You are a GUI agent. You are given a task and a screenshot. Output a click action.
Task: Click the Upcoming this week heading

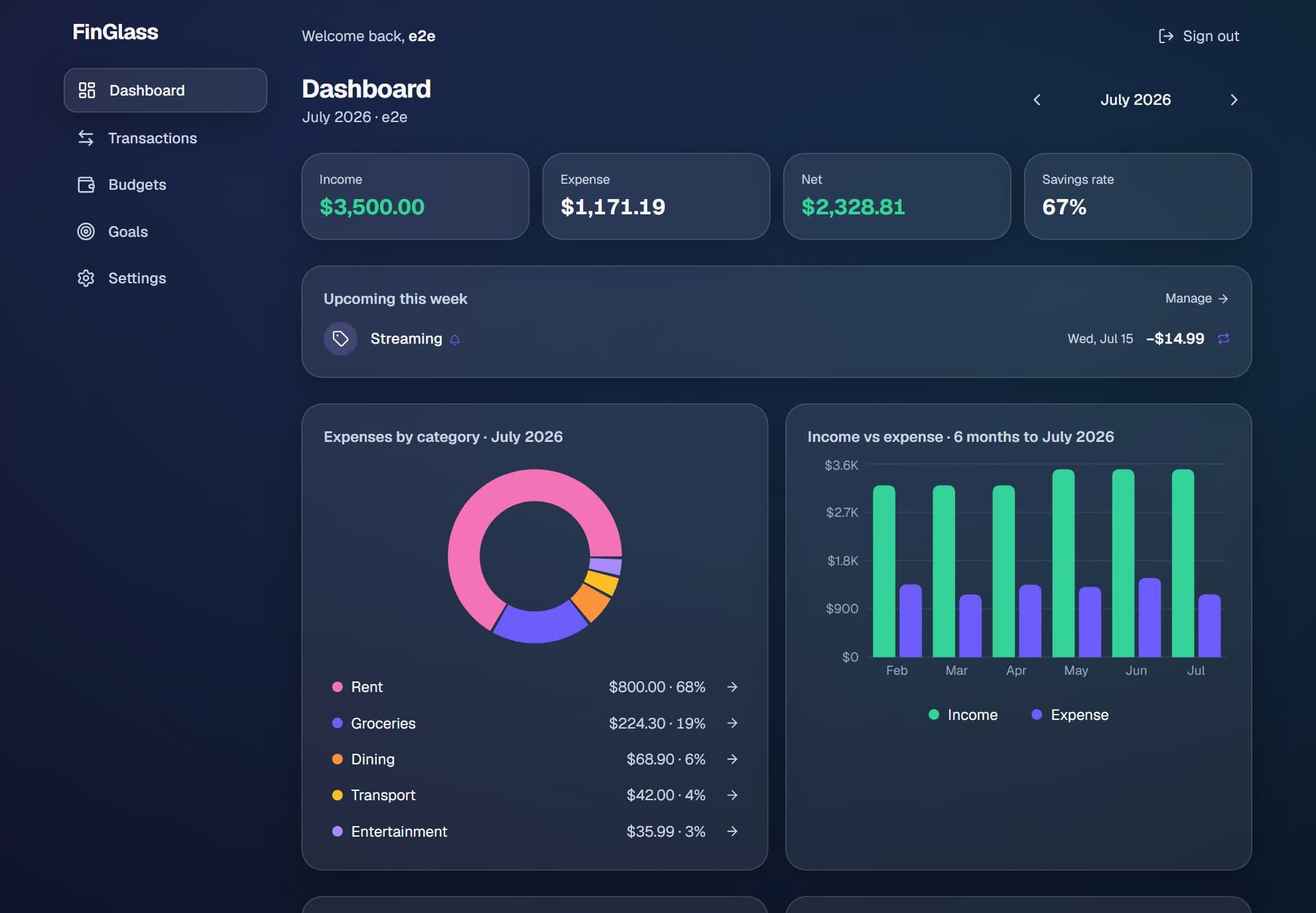tap(395, 299)
